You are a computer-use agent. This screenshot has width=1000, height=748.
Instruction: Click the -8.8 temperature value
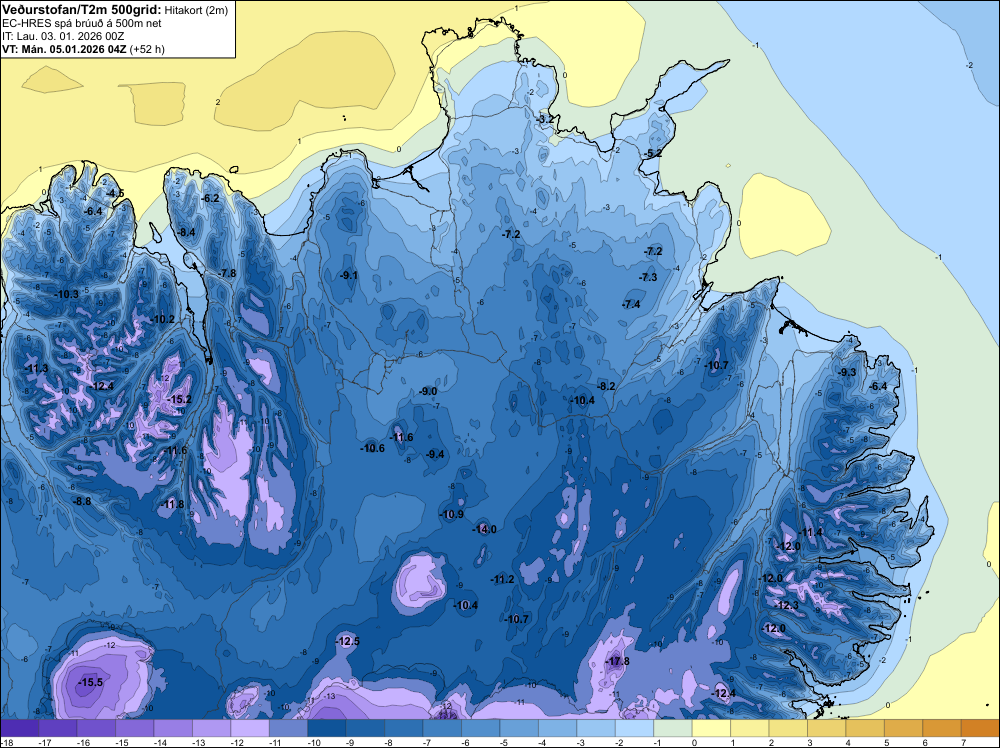(x=81, y=501)
